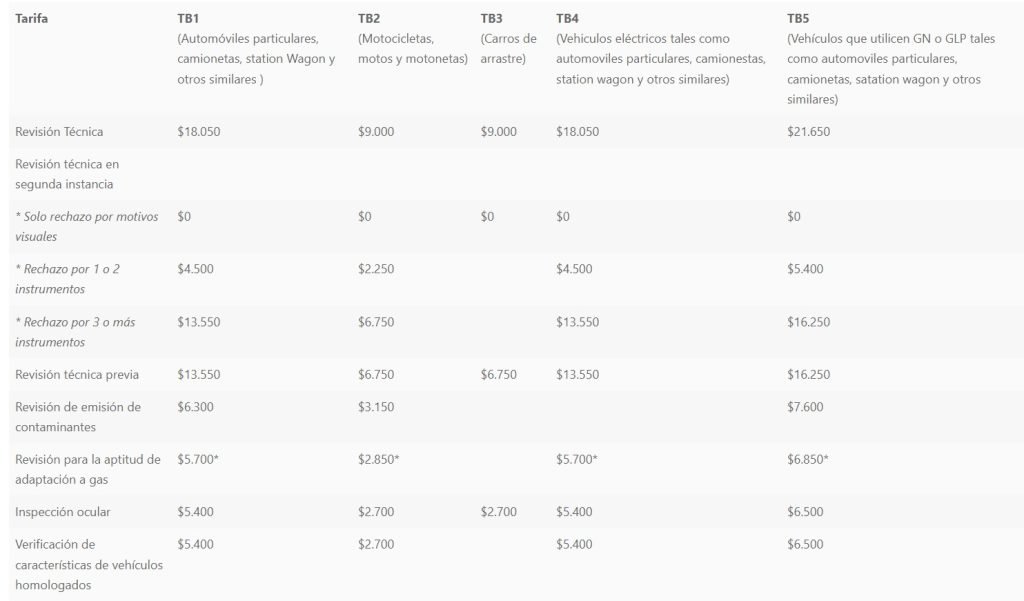Click the Revisión Técnica row label

59,131
